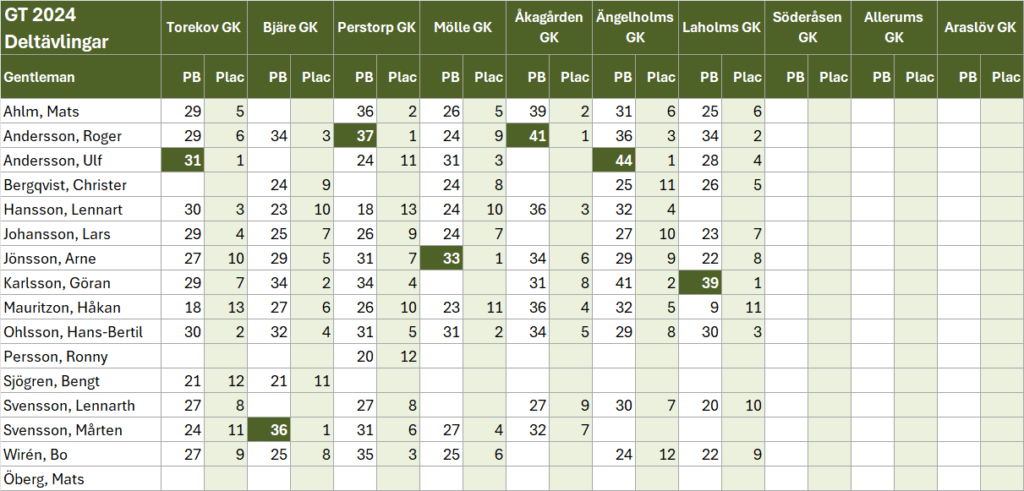
Task: Select the Söderåsen GK header cell
Action: [807, 27]
